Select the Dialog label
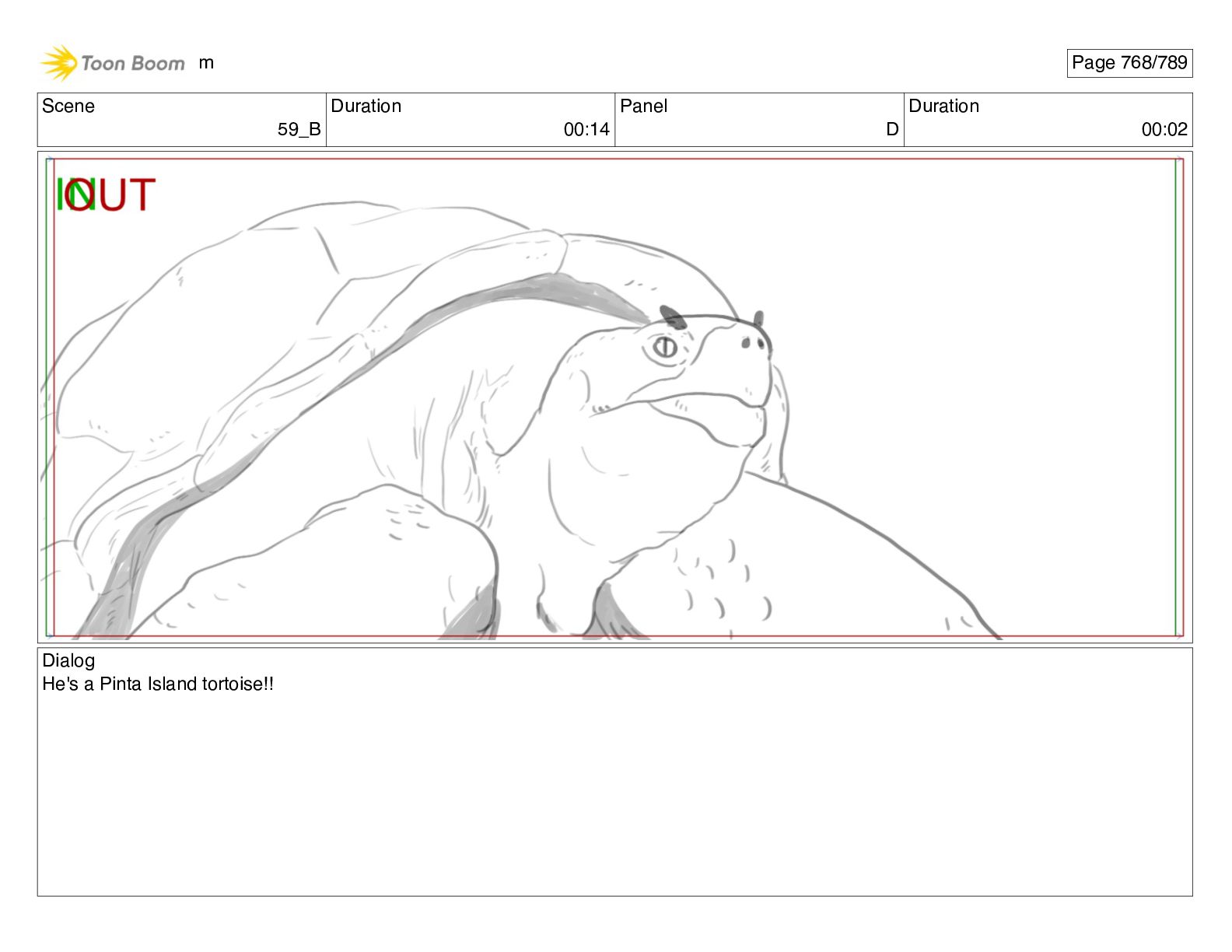 pos(68,660)
